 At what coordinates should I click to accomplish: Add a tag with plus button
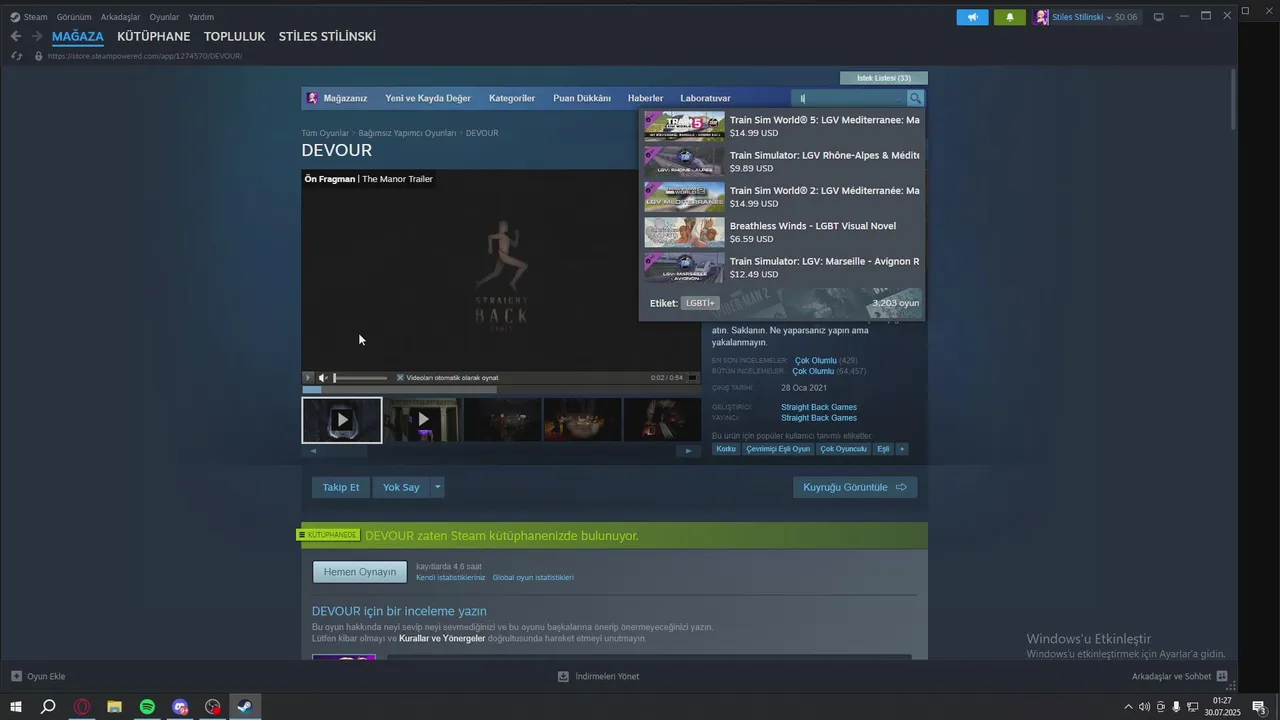[x=902, y=449]
